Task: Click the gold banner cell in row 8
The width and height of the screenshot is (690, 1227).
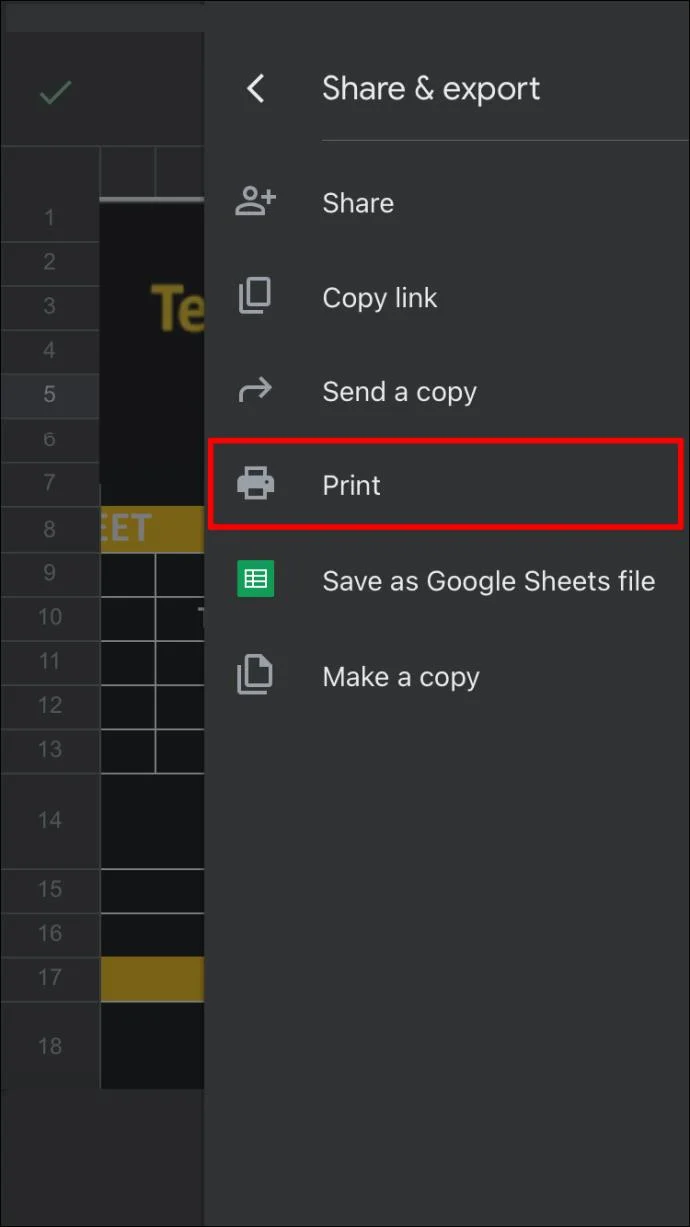Action: tap(152, 529)
